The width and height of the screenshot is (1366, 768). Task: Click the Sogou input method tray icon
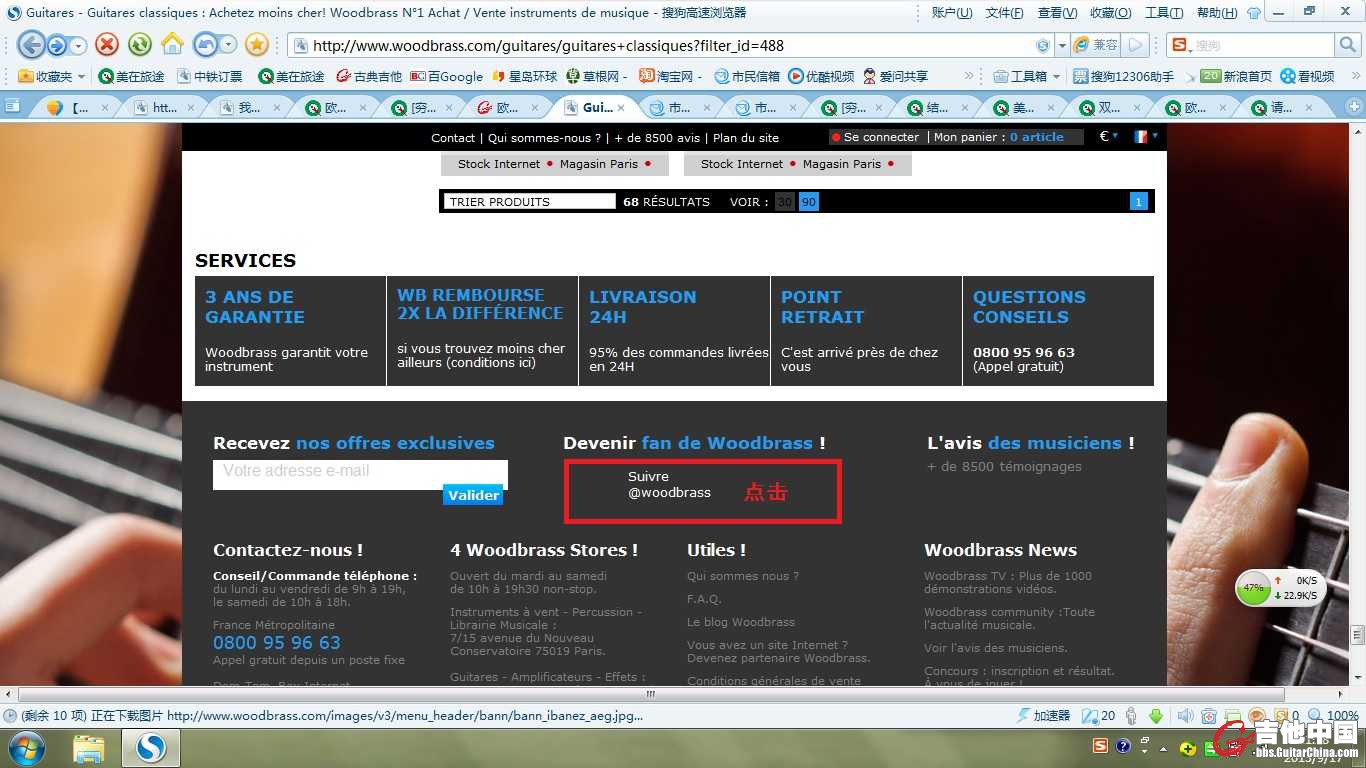coord(1100,746)
